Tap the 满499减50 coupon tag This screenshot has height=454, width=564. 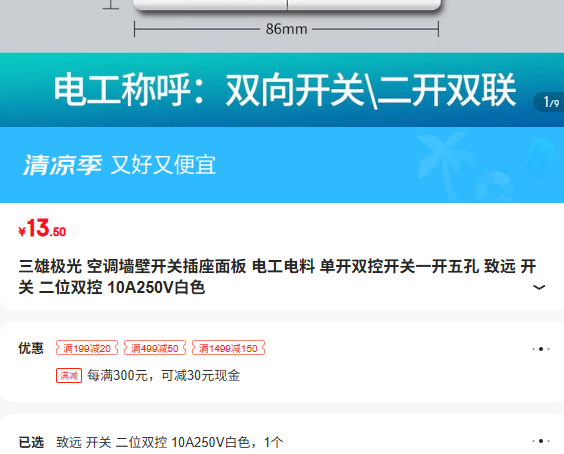coord(155,348)
